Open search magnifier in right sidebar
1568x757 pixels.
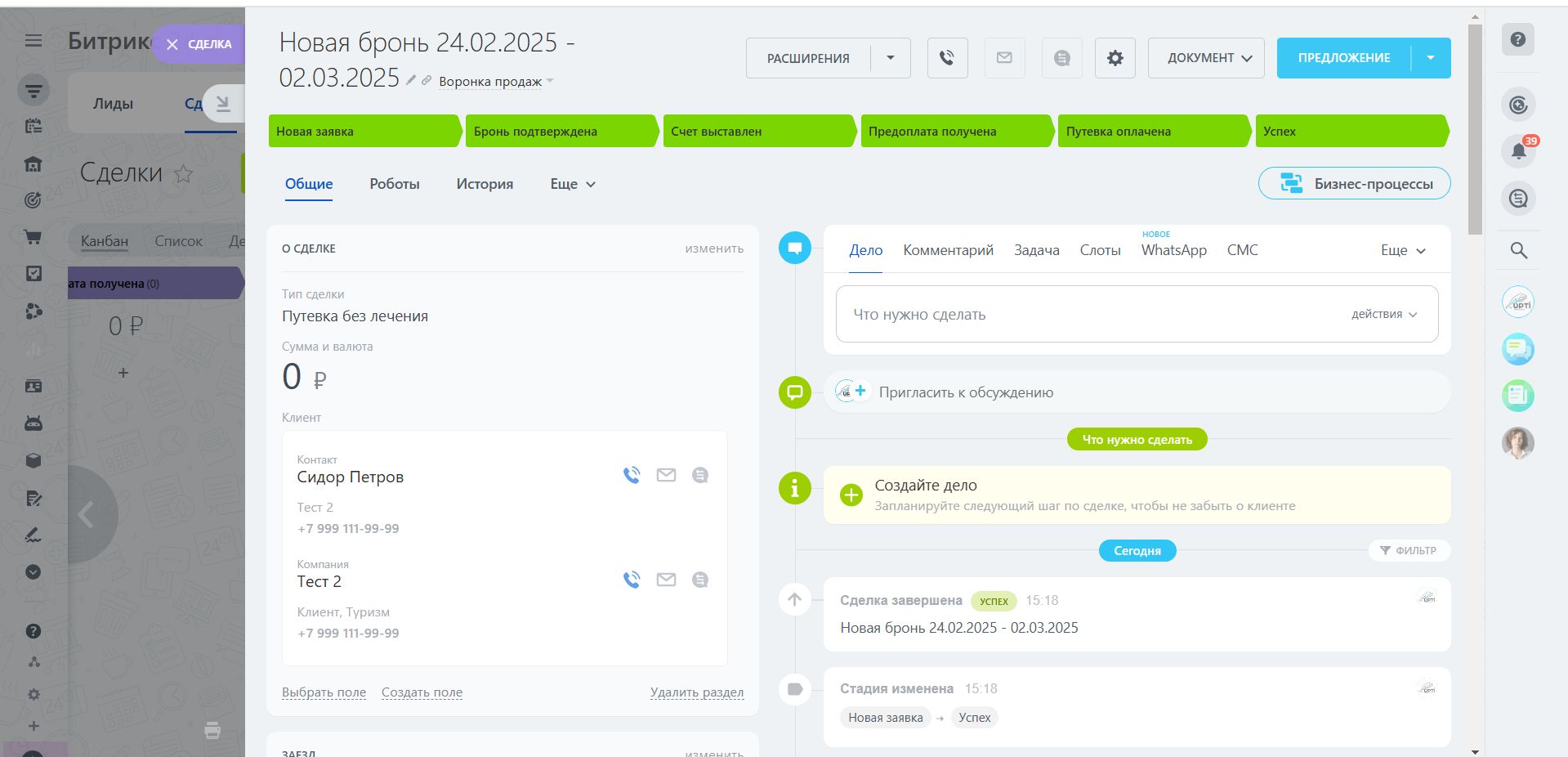point(1518,251)
